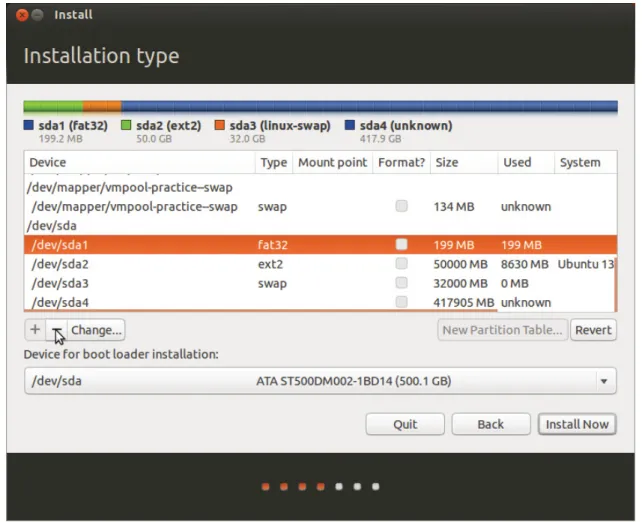The image size is (642, 522).
Task: Revert partition changes
Action: [x=593, y=330]
